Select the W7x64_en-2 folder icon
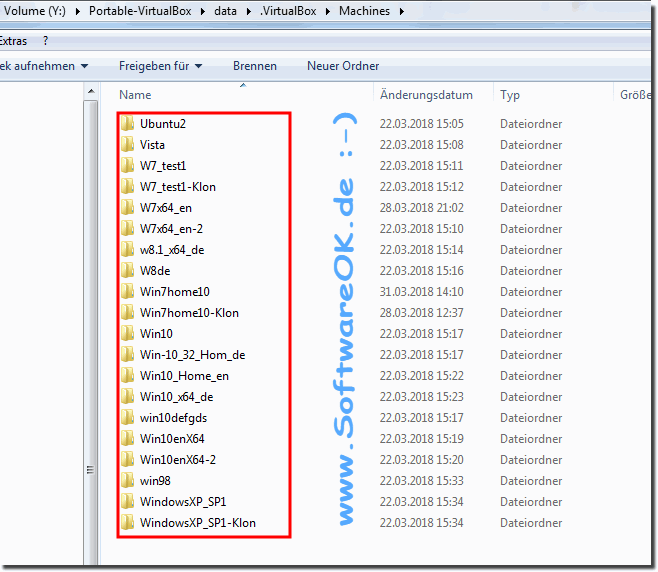Viewport: 658px width, 572px height. click(x=128, y=229)
